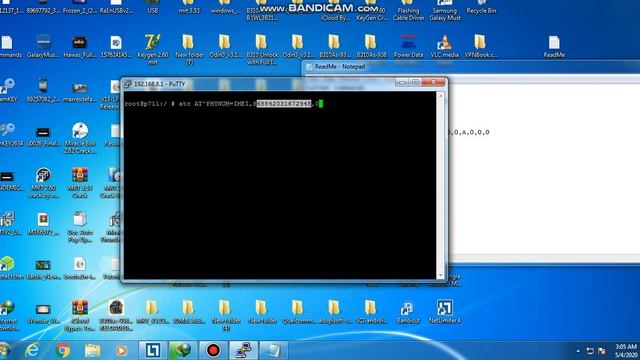Viewport: 640px width, 360px height.
Task: Open the VPNBook folder on desktop
Action: [x=481, y=47]
